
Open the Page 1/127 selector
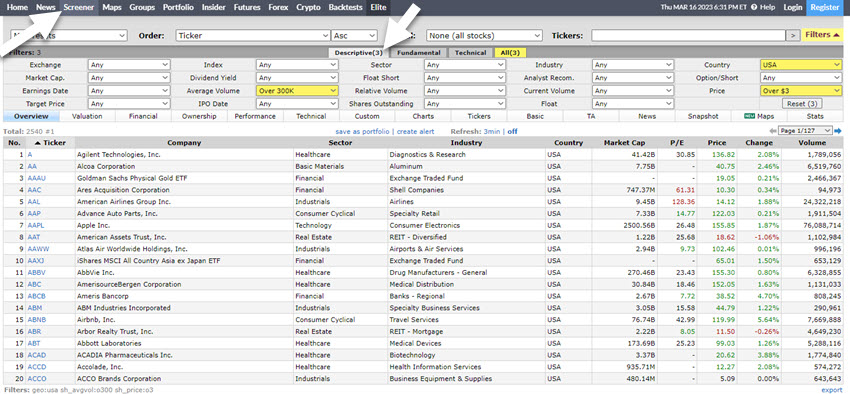805,131
